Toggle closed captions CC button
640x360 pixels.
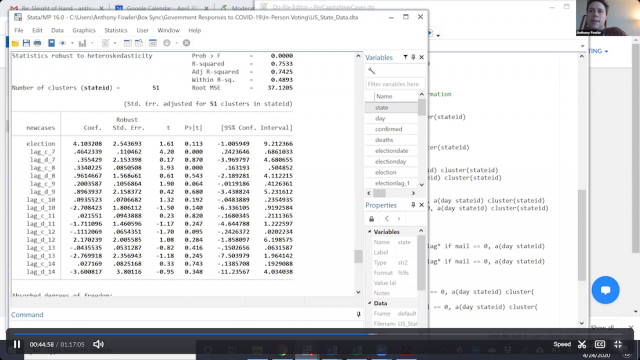tap(600, 344)
